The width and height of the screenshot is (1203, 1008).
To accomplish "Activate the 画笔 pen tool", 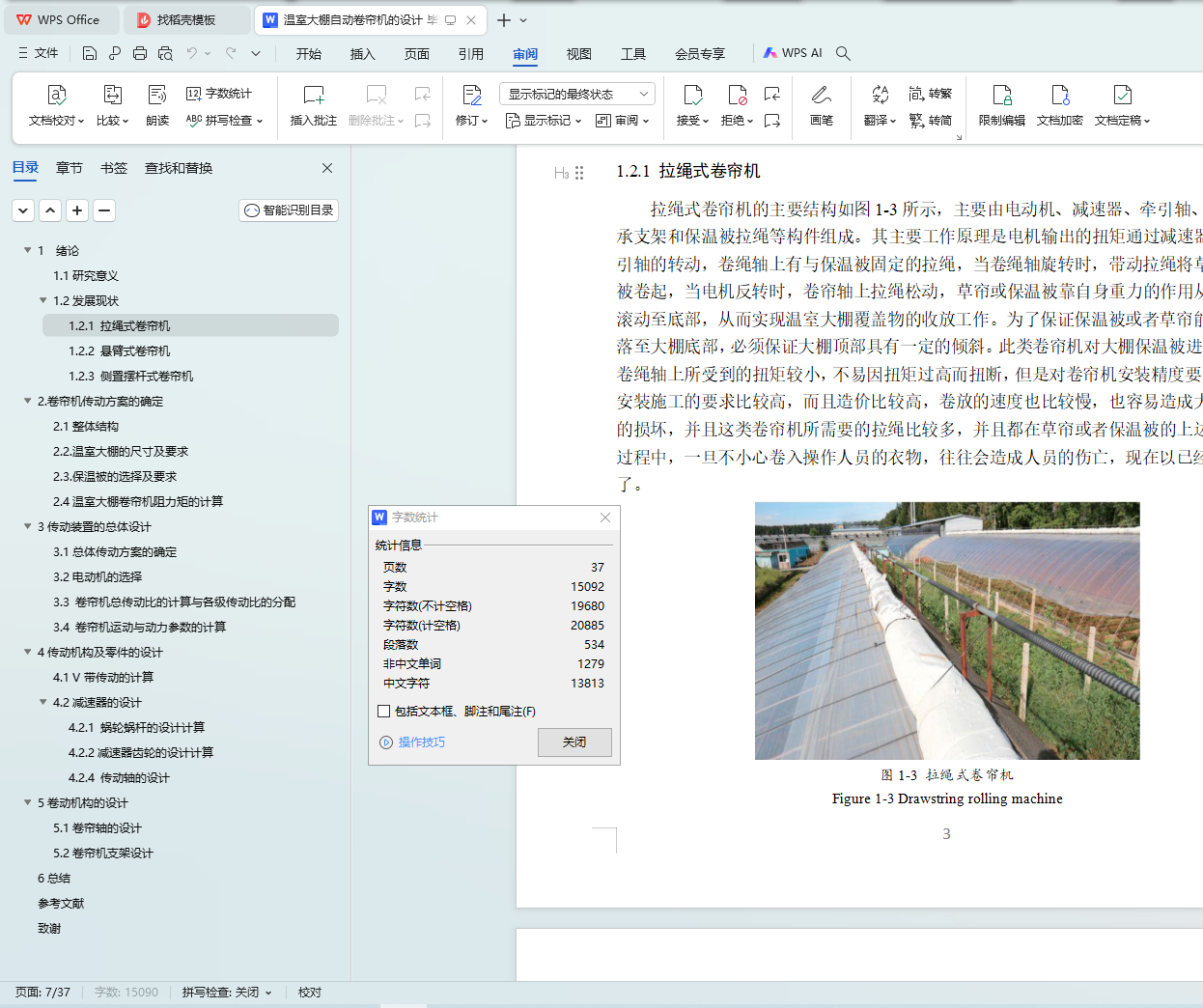I will [822, 106].
